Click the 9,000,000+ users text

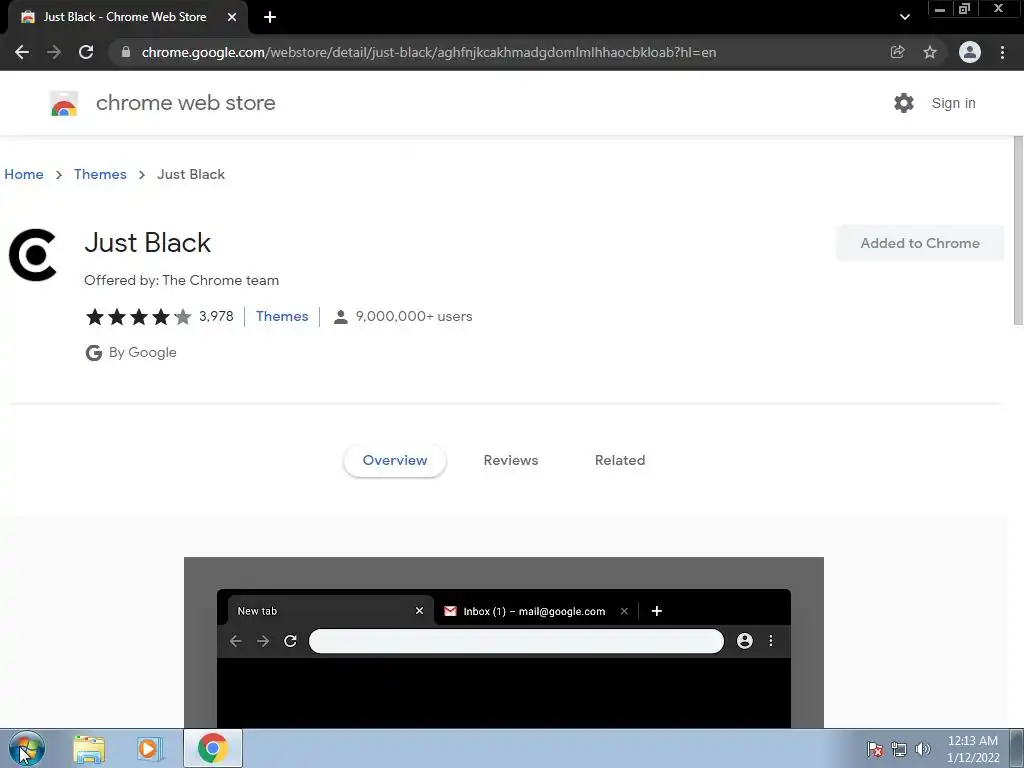(414, 317)
